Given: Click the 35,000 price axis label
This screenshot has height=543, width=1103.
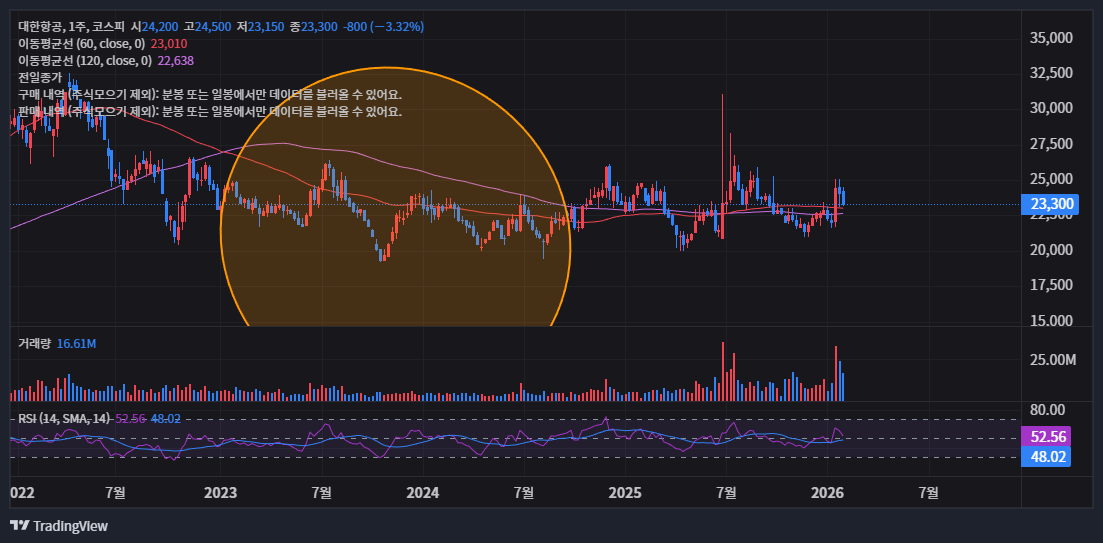Looking at the screenshot, I should tap(1050, 38).
